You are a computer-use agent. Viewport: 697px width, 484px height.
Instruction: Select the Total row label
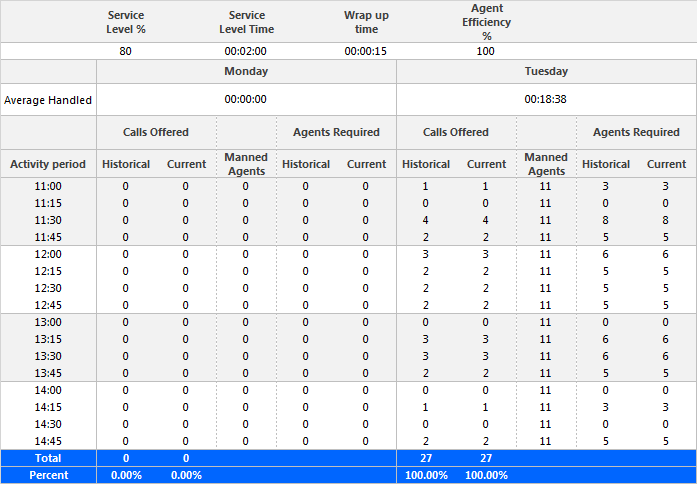(48, 458)
